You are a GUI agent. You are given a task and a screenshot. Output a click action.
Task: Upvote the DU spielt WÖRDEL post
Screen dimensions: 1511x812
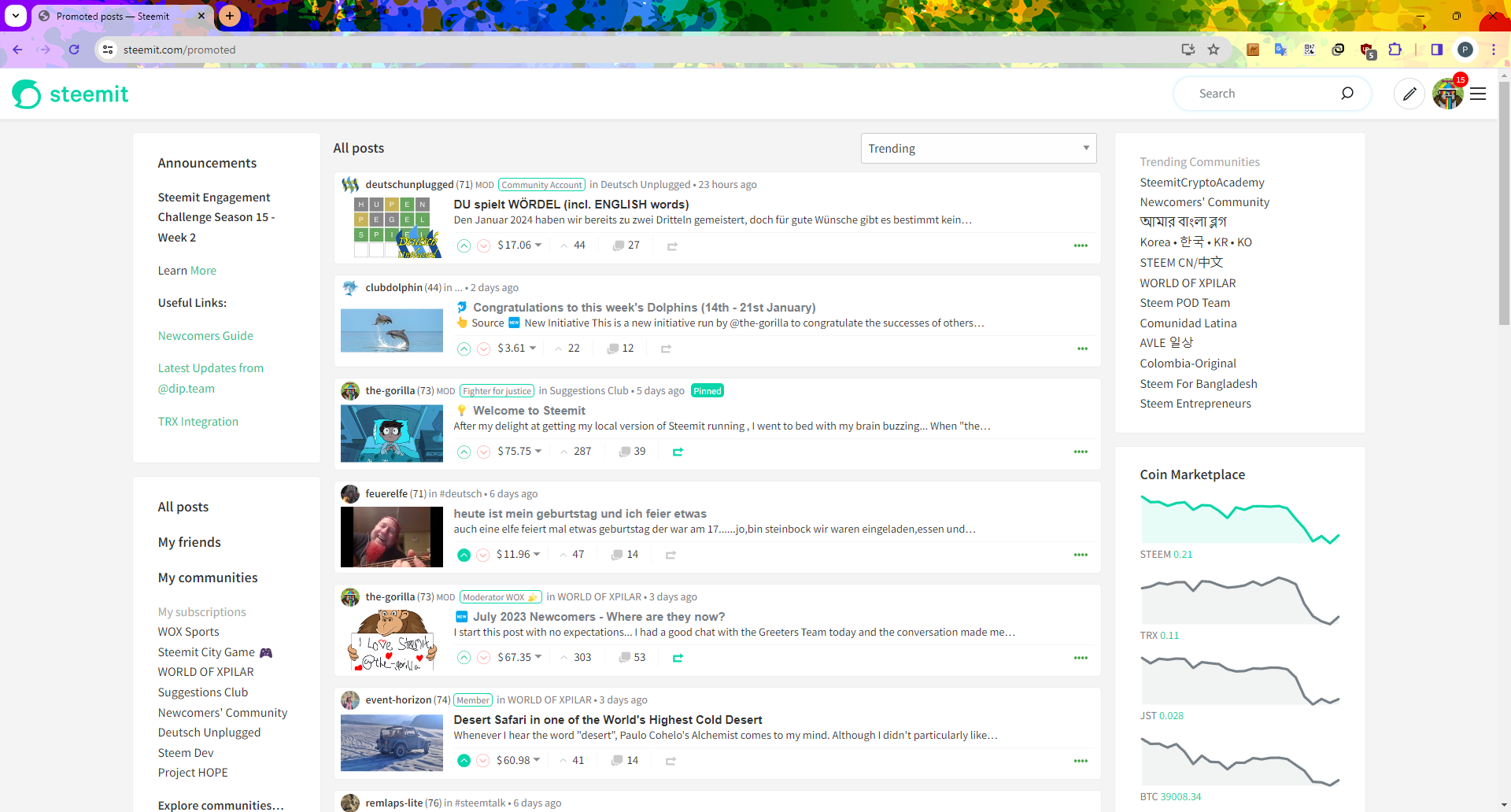pyautogui.click(x=464, y=245)
